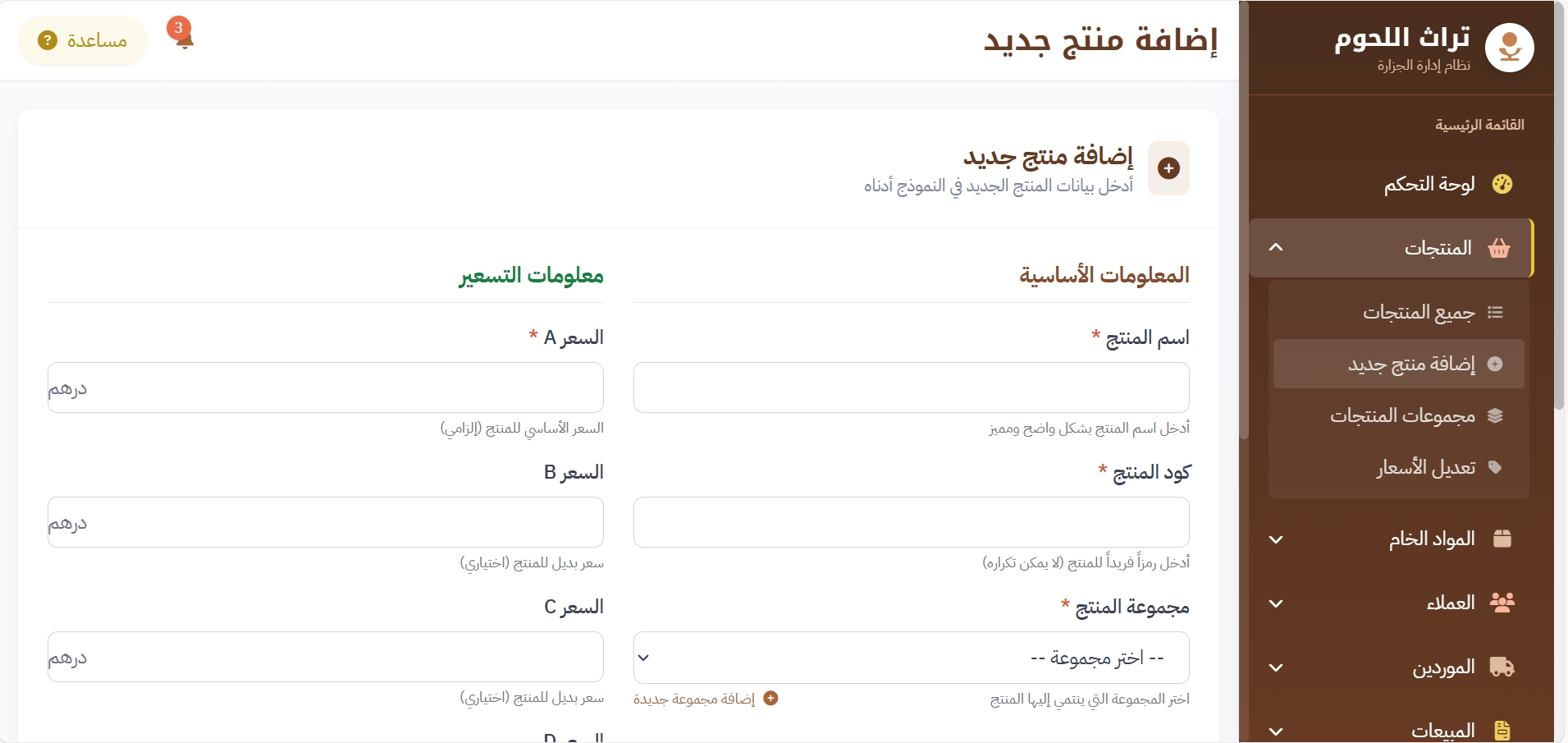Click the raw materials box icon
This screenshot has width=1568, height=743.
tap(1502, 539)
